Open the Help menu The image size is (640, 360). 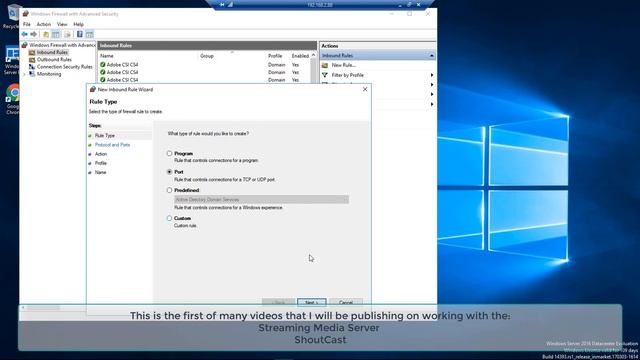pos(78,24)
